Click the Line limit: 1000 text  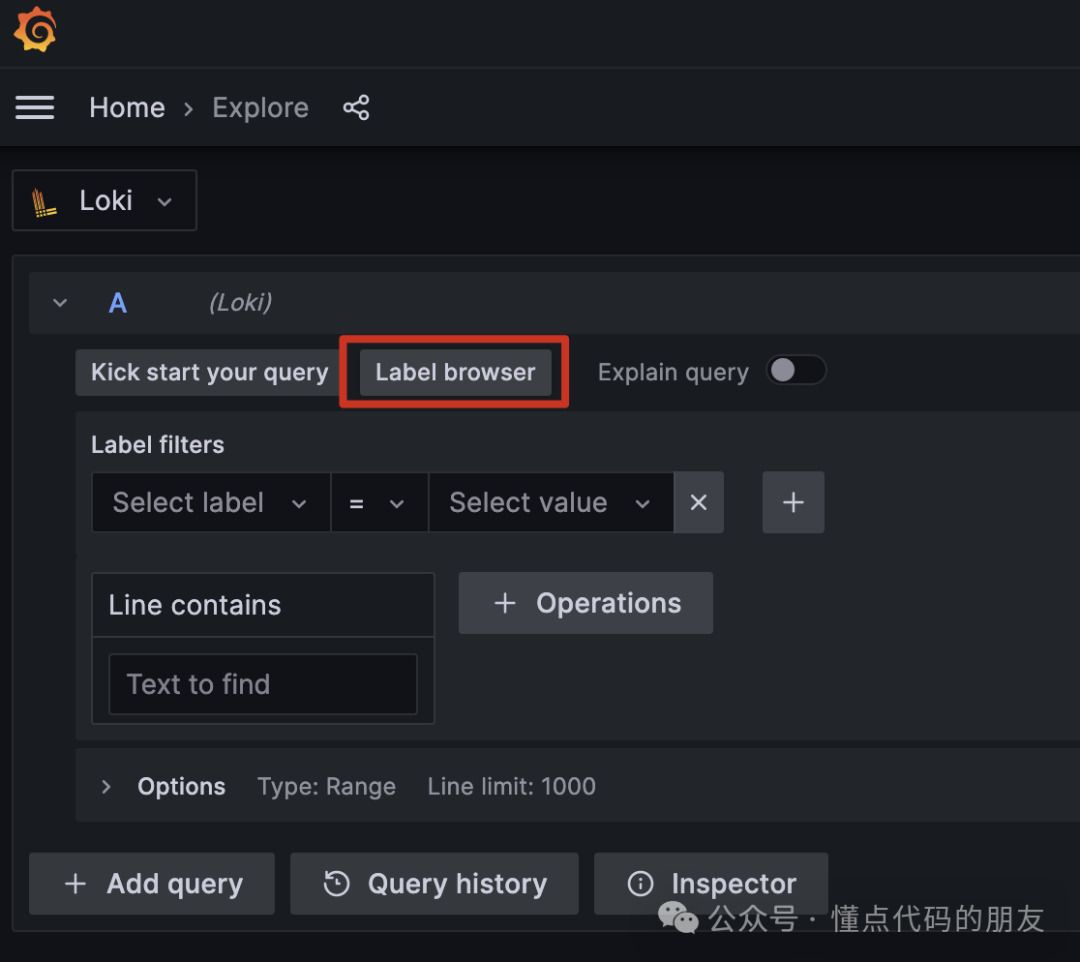tap(511, 786)
